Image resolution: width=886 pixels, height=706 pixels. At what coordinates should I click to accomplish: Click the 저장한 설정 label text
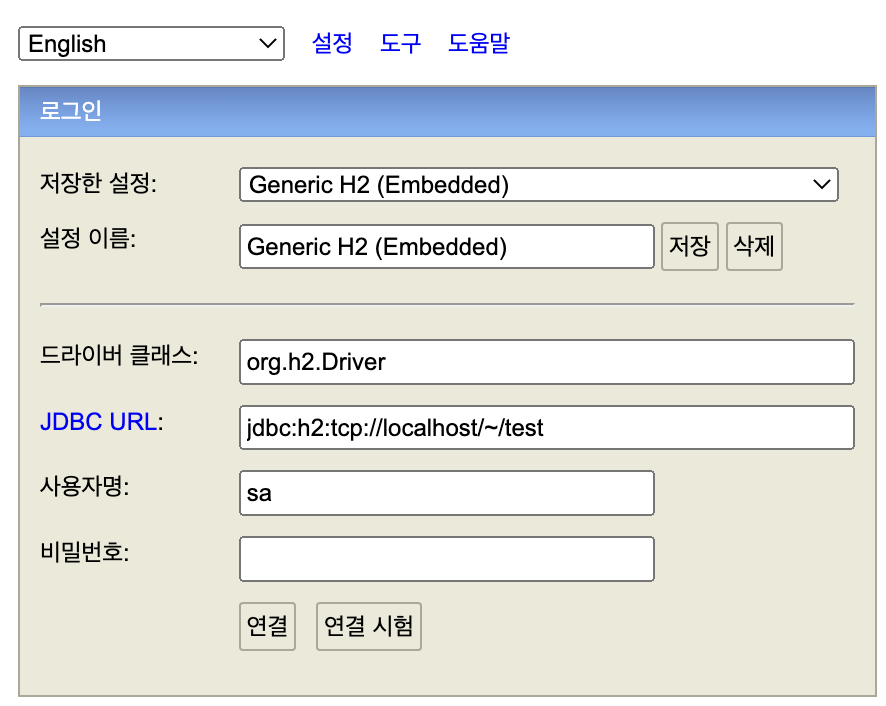(x=98, y=183)
